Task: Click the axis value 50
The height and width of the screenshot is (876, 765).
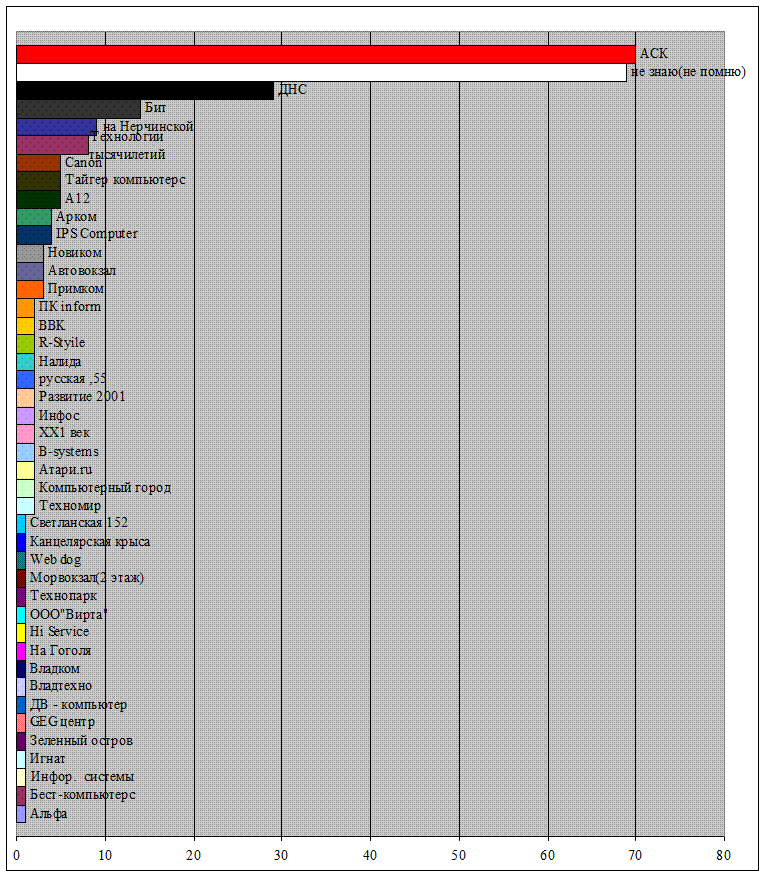Action: tap(459, 855)
